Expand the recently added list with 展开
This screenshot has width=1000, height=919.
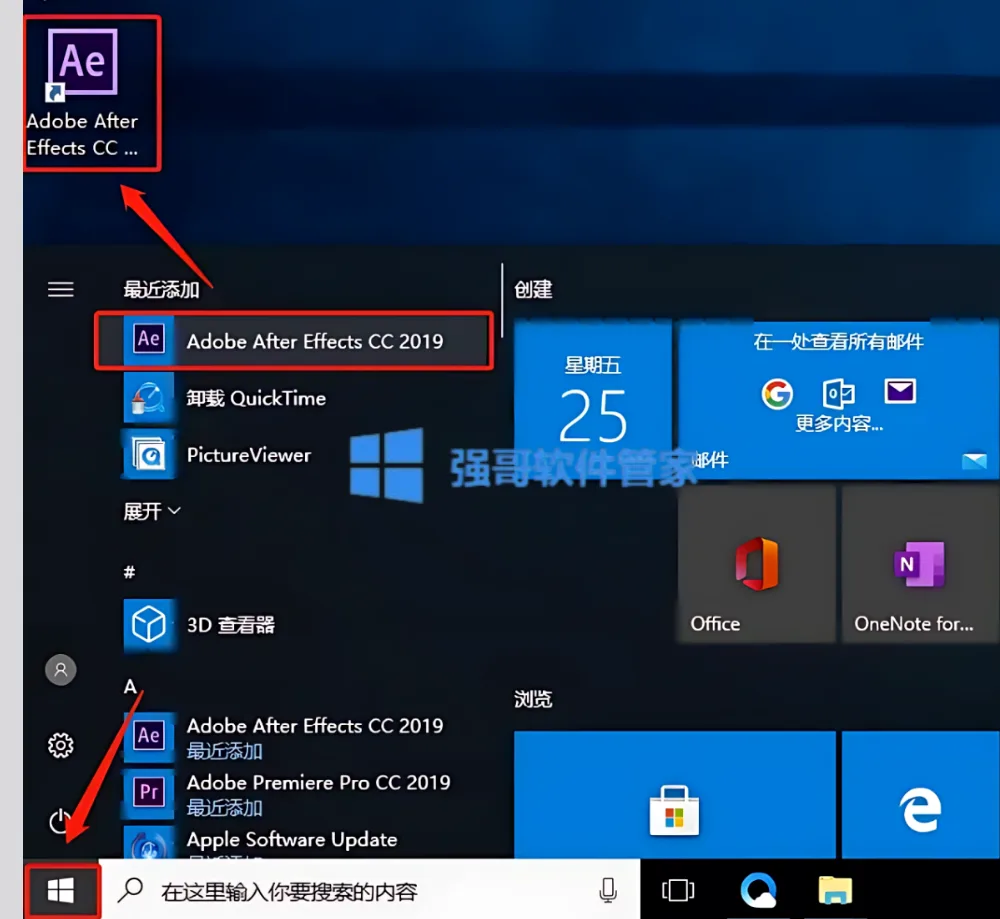tap(152, 511)
